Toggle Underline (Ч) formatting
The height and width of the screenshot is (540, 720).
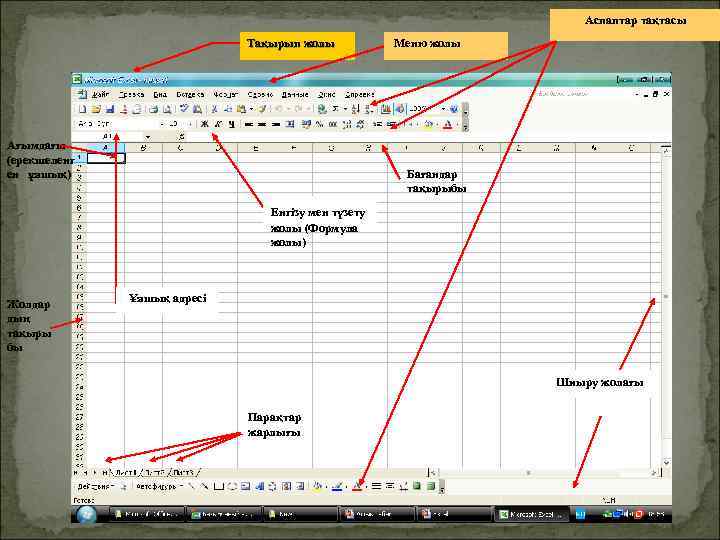(x=231, y=124)
